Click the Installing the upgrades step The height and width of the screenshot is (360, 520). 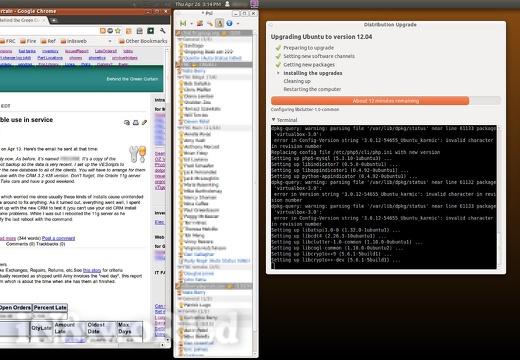coord(313,73)
